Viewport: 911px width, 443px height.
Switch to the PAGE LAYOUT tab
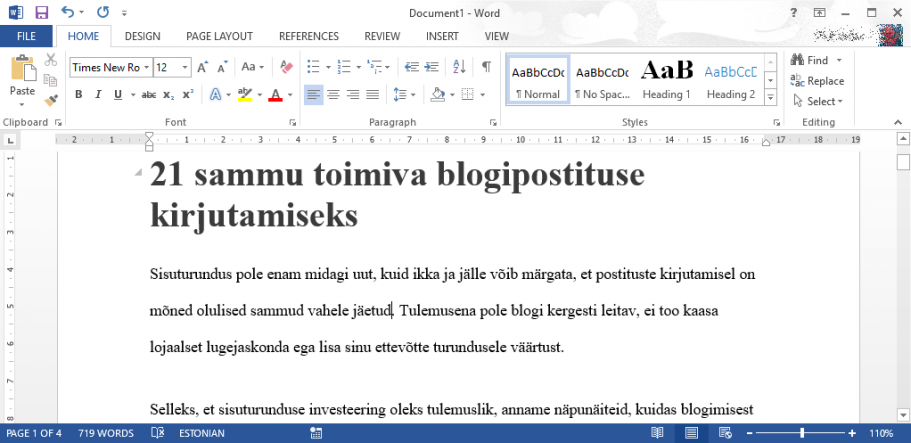(220, 36)
